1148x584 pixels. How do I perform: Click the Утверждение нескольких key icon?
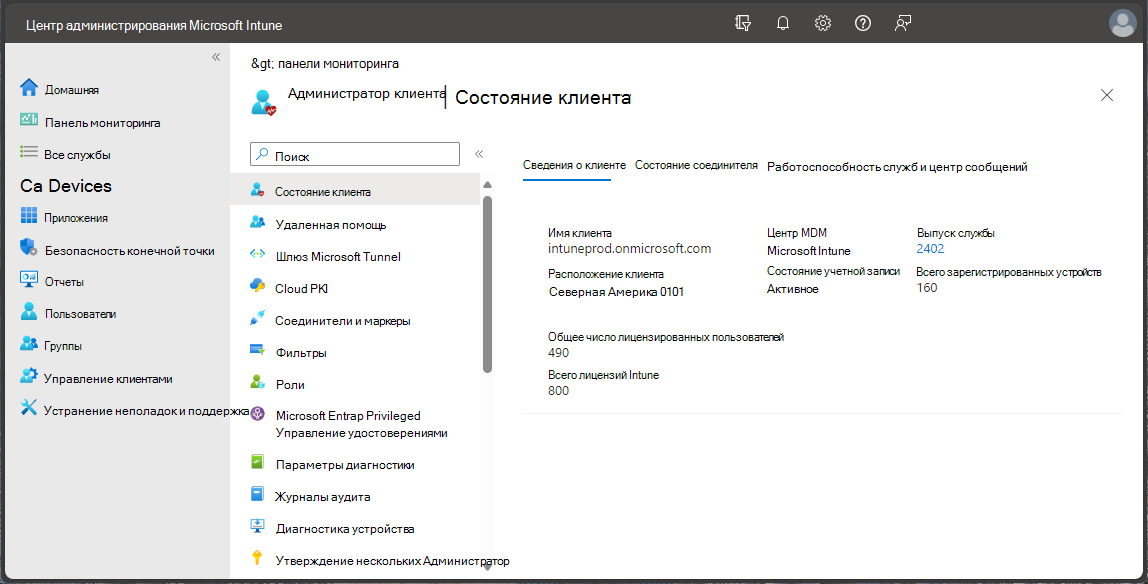click(x=257, y=559)
